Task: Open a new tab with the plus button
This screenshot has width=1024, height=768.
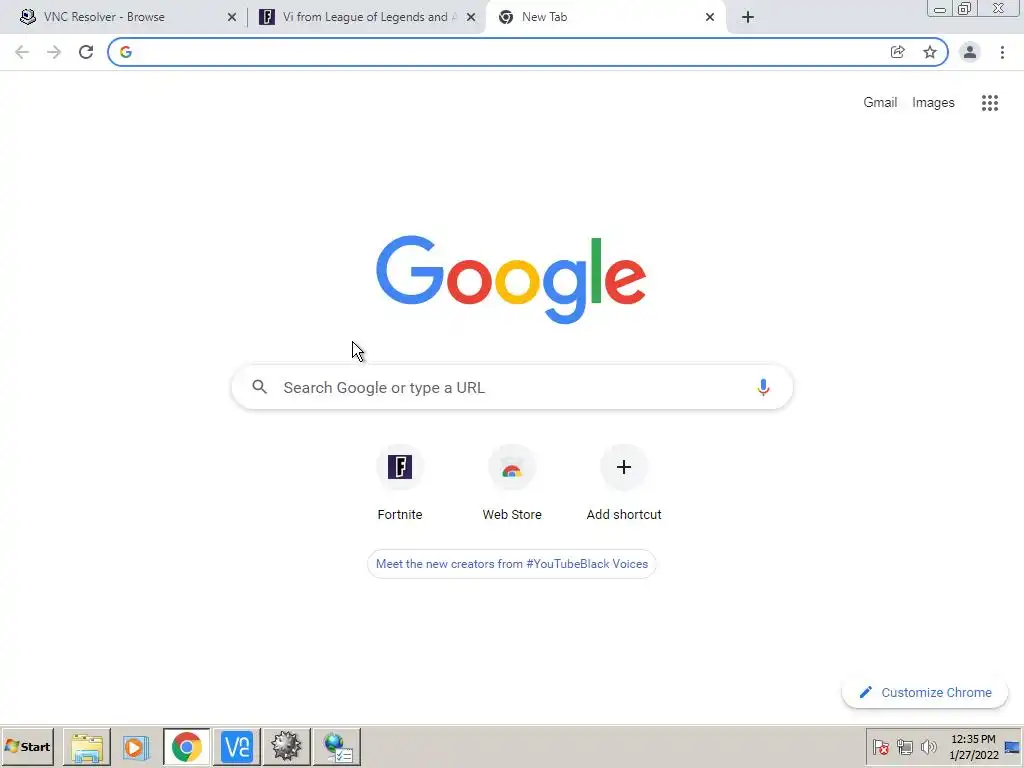Action: pos(748,17)
